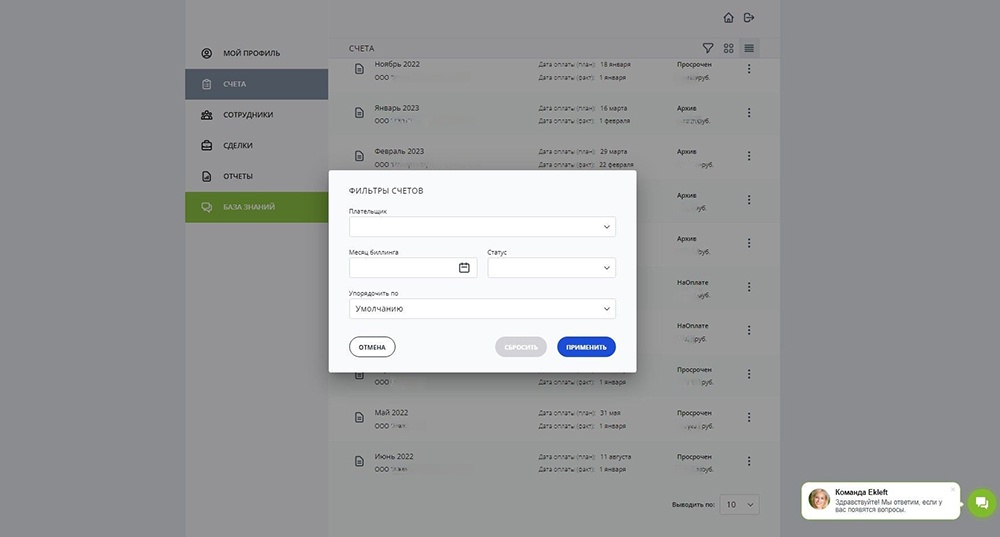Expand the Плательщик dropdown

tap(482, 227)
